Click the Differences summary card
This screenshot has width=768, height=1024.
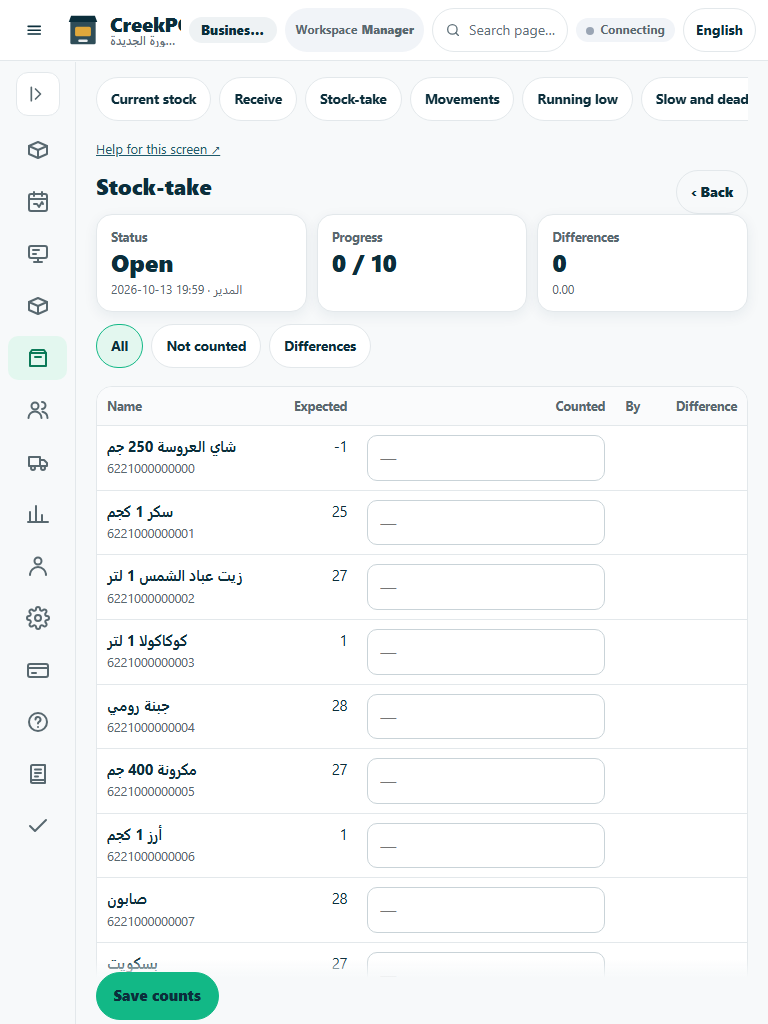click(x=642, y=263)
